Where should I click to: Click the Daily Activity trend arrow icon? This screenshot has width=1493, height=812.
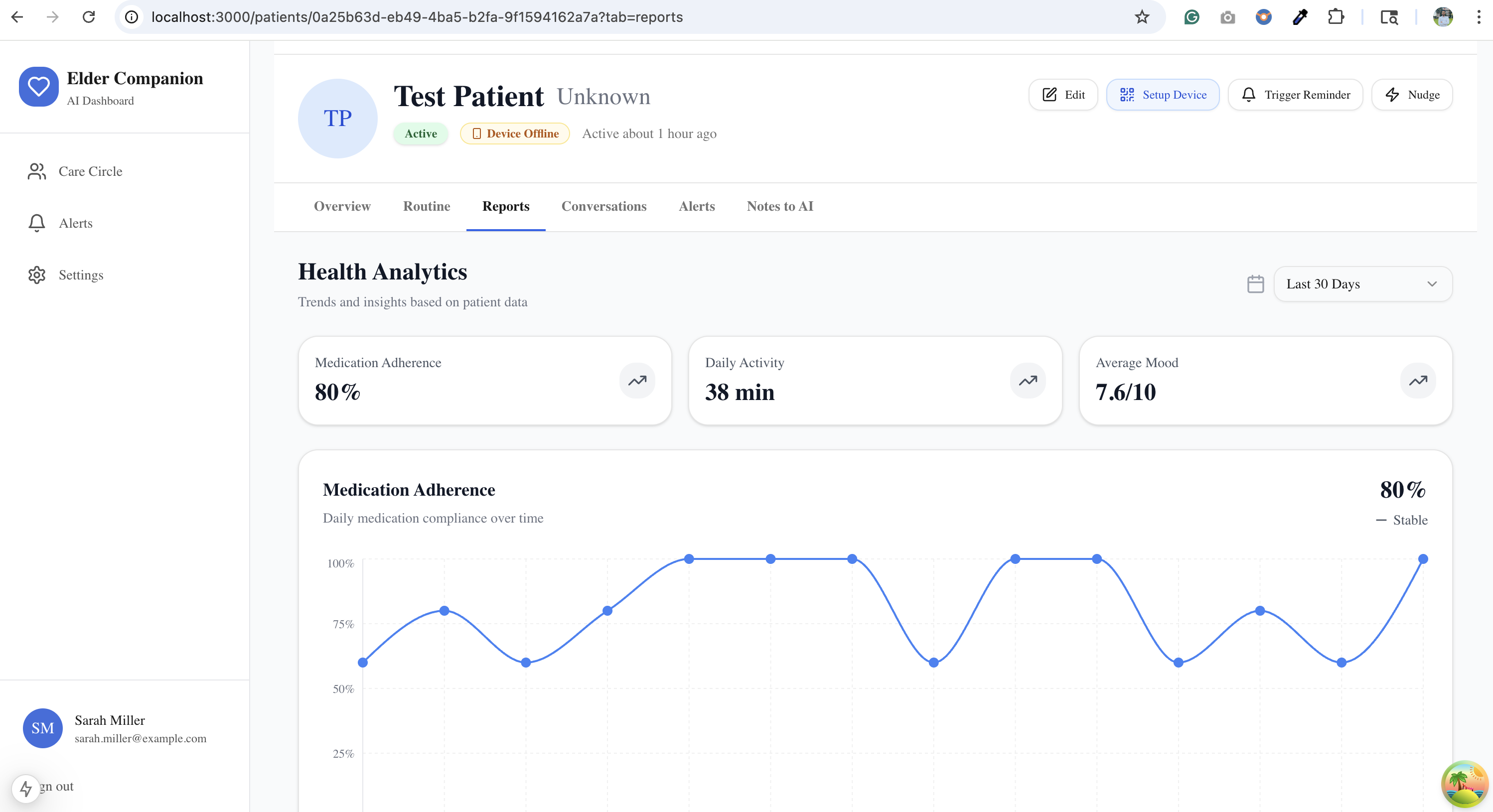click(x=1028, y=381)
